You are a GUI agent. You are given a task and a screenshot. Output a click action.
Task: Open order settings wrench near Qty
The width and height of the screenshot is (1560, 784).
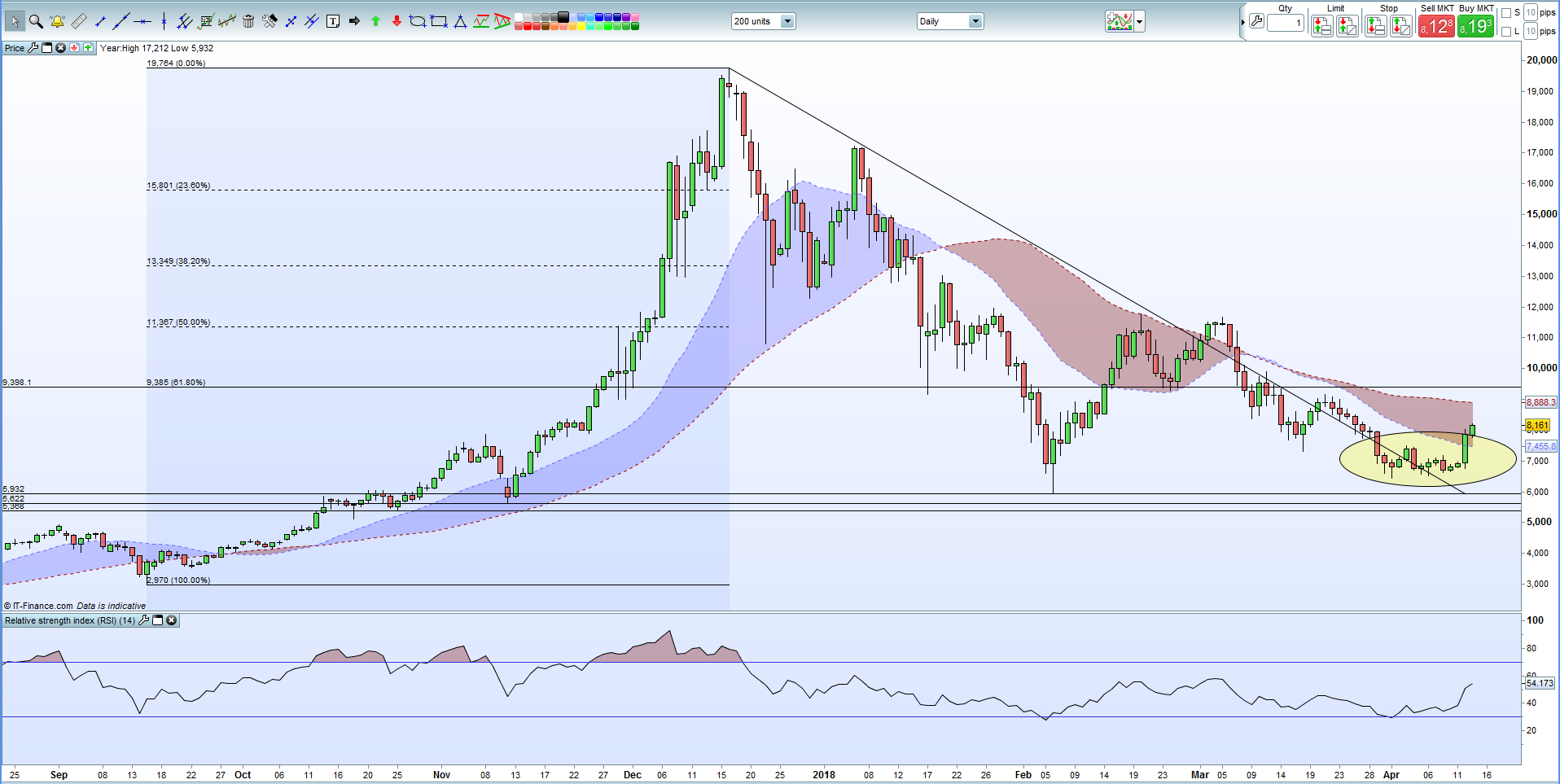pos(1256,21)
